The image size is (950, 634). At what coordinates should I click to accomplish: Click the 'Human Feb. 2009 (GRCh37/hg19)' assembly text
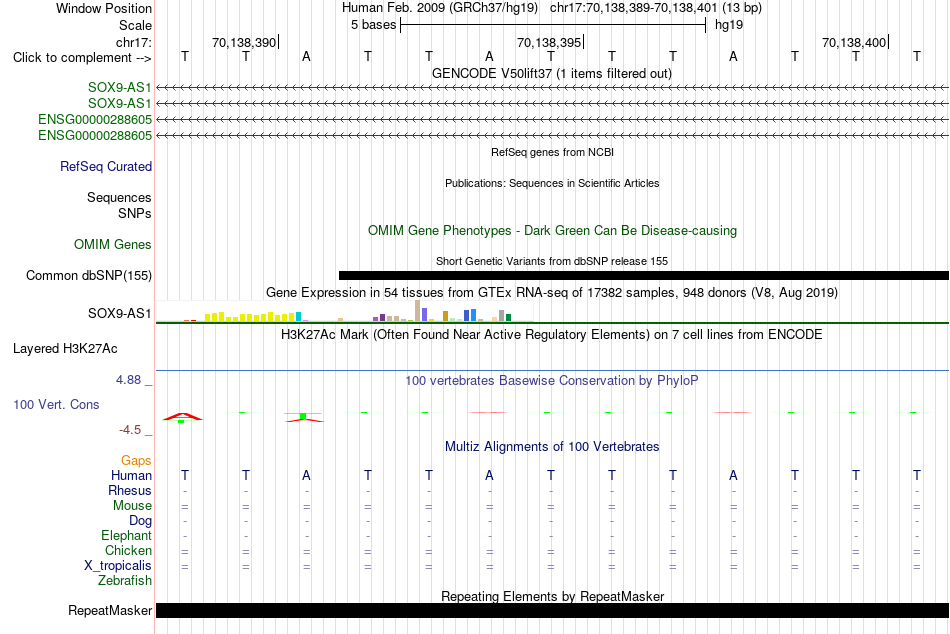pyautogui.click(x=440, y=8)
